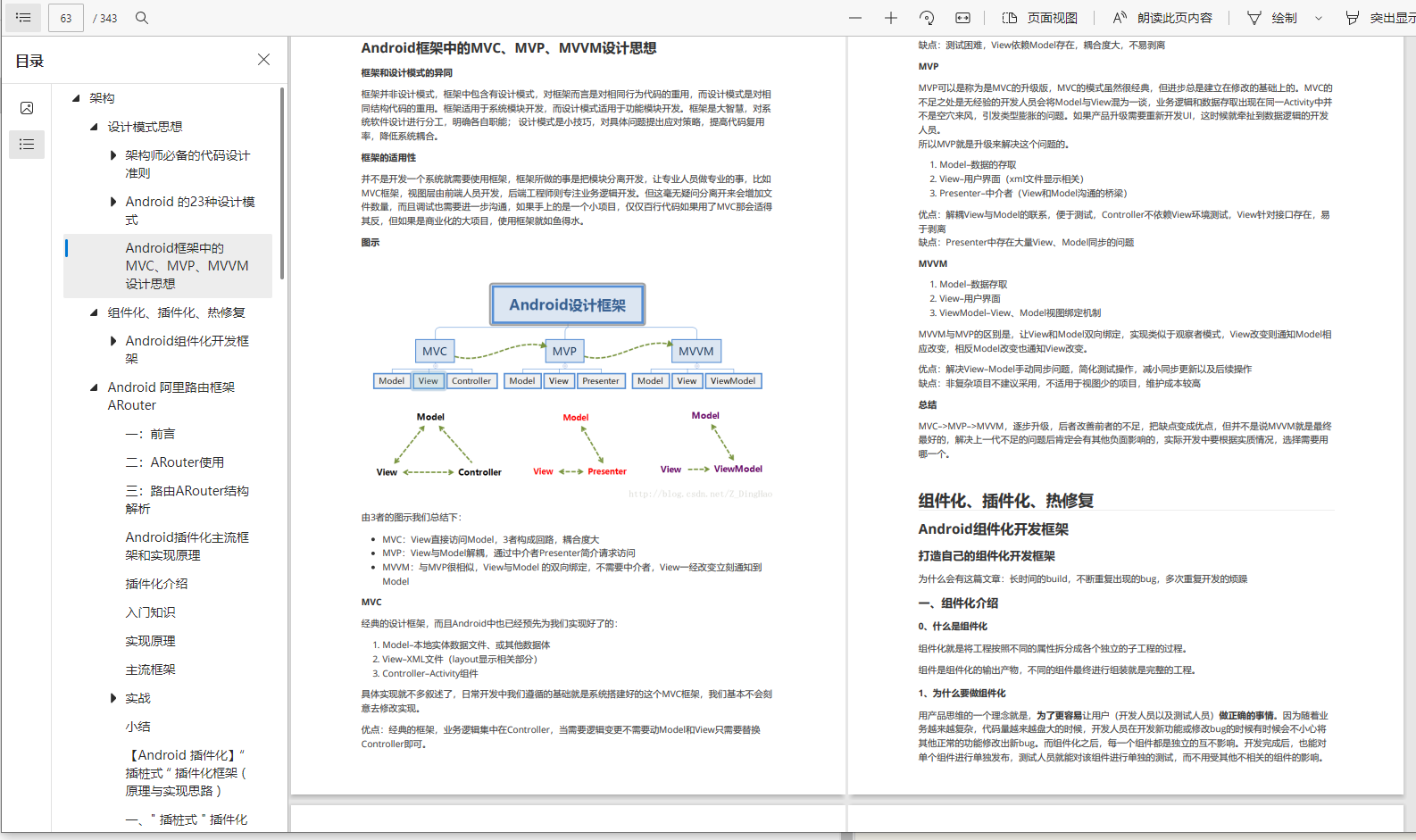The height and width of the screenshot is (840, 1416).
Task: Collapse 组件化、插件化、热修复 node
Action: pyautogui.click(x=95, y=312)
